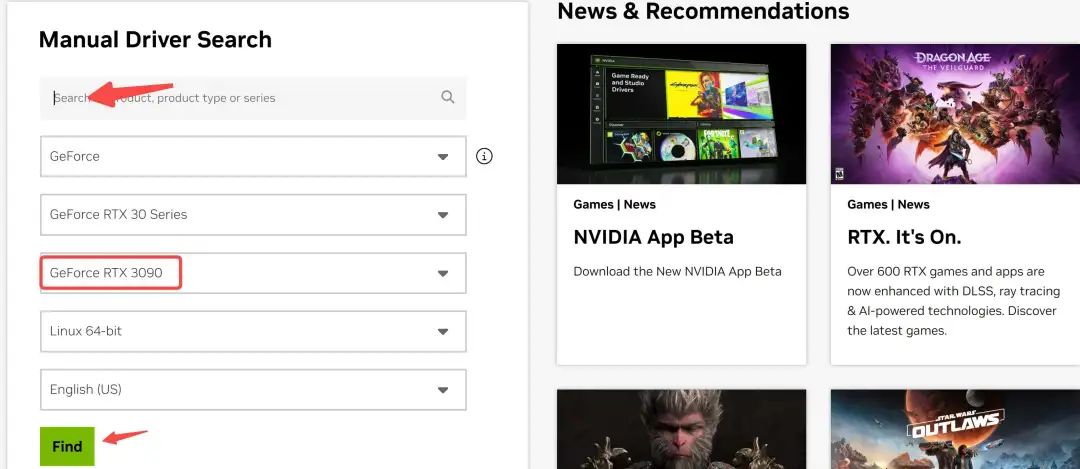Click News tag on the RTX card

914,204
